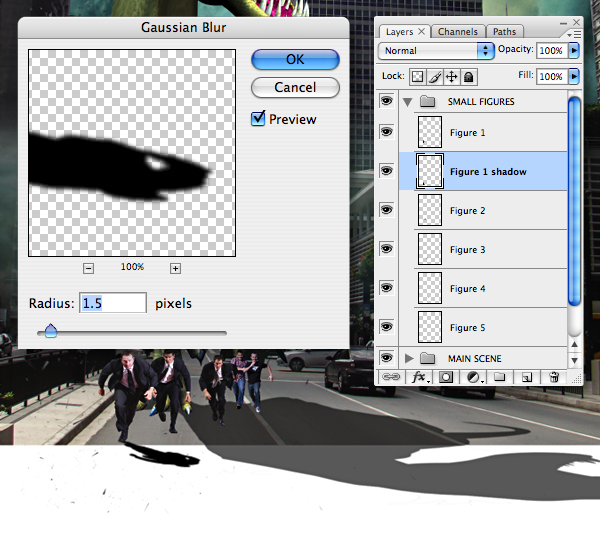Click the SMALL FIGURES folder icon
The image size is (600, 541).
[x=427, y=101]
